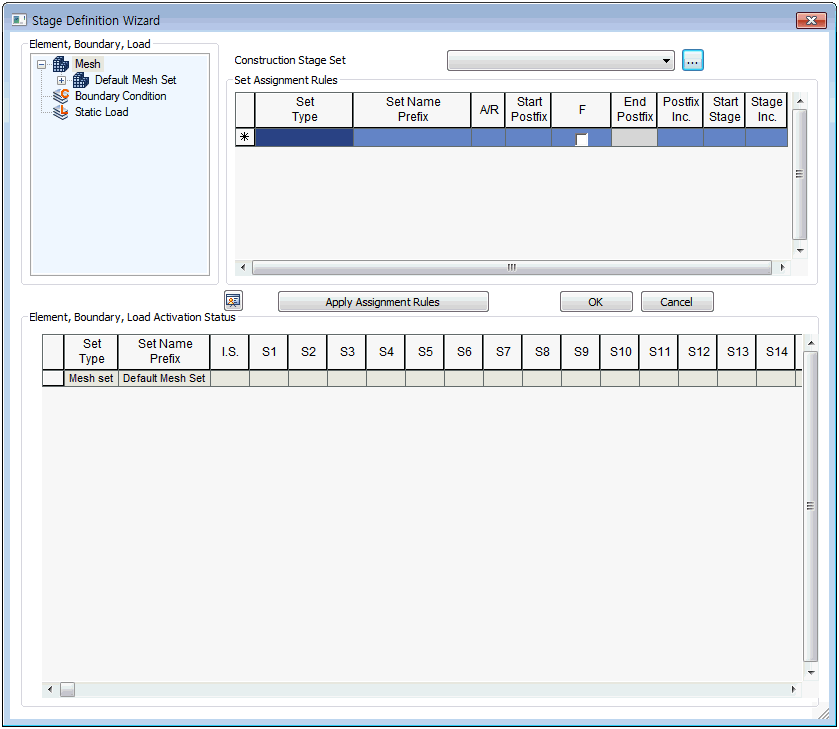
Task: Click the Activation Status horizontal scrollbar thumb
Action: (67, 689)
